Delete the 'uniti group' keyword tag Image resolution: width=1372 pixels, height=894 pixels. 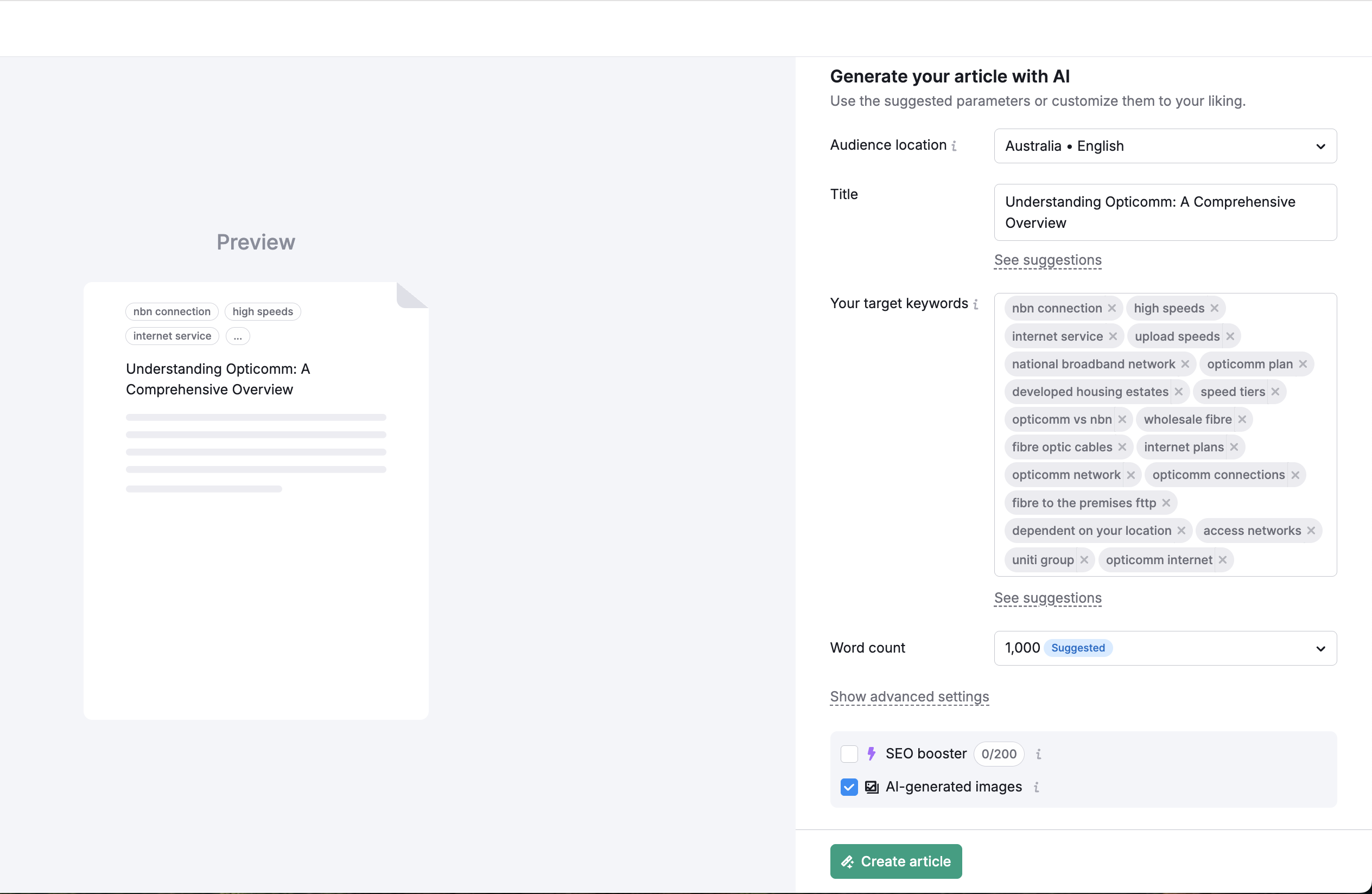click(x=1084, y=560)
